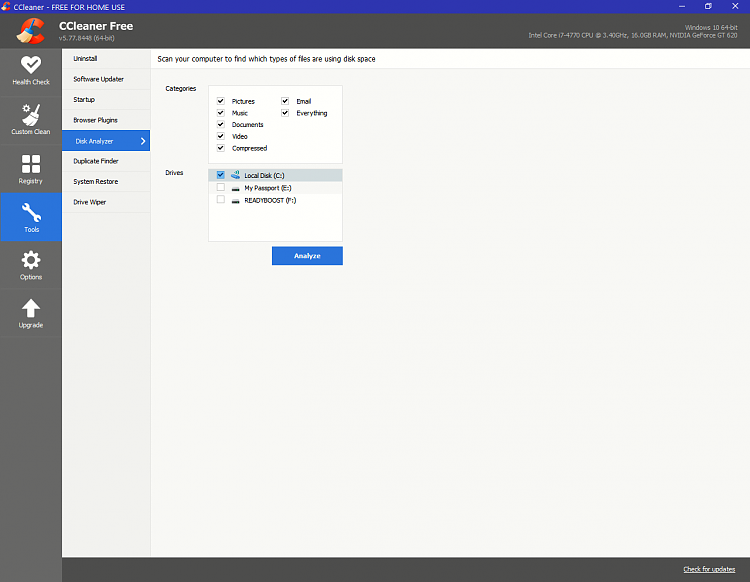Click the CCleaner Free heading text

[96, 26]
